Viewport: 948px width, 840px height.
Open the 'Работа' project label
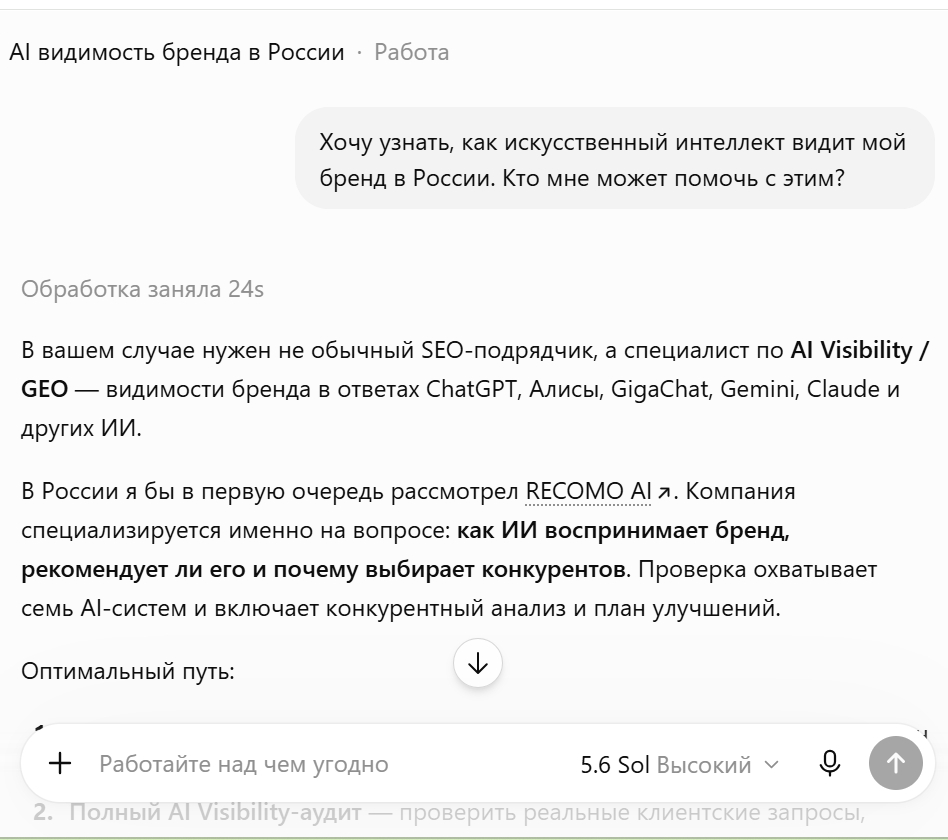(412, 52)
